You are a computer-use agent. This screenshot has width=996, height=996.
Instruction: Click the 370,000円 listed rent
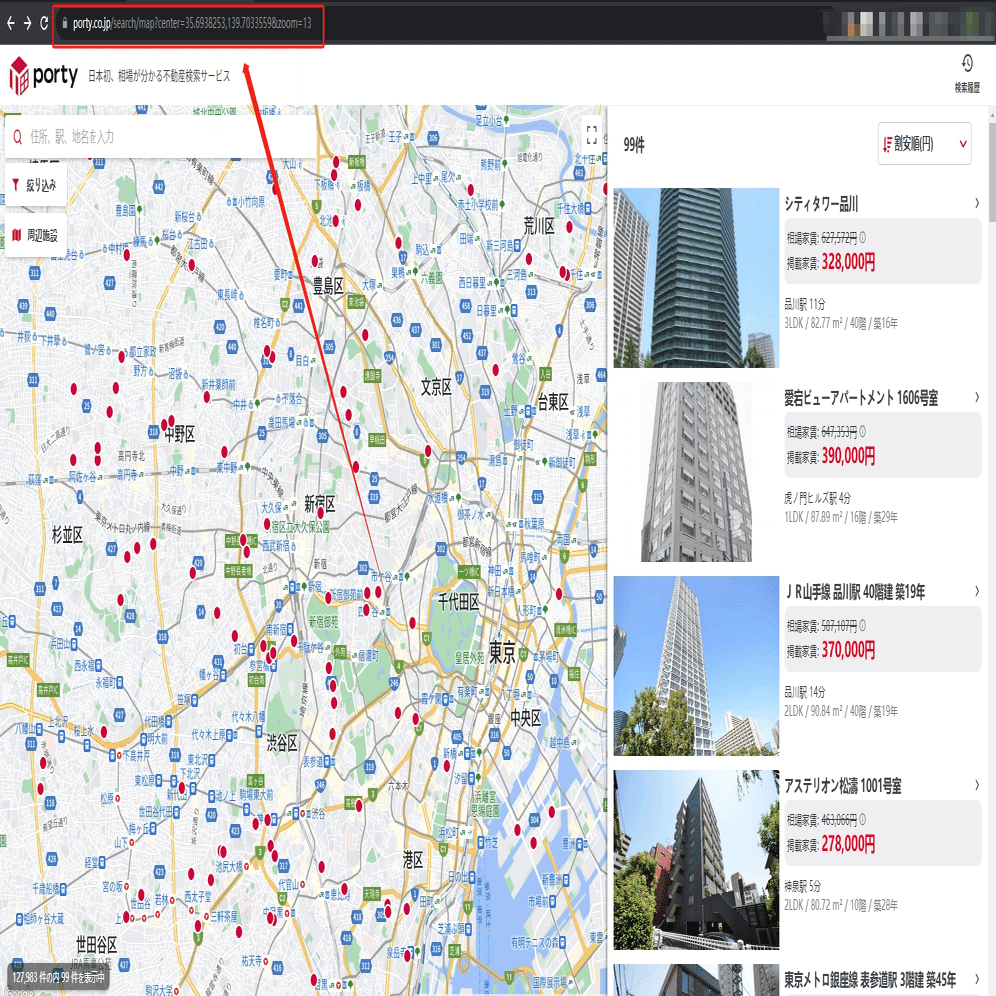tap(848, 649)
